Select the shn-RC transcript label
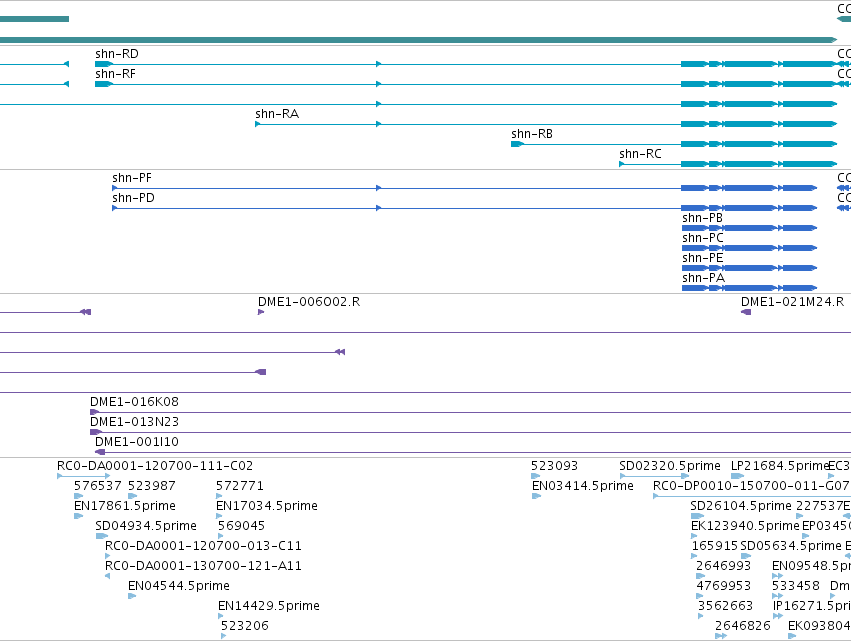Viewport: 851px width, 641px height. pos(640,154)
